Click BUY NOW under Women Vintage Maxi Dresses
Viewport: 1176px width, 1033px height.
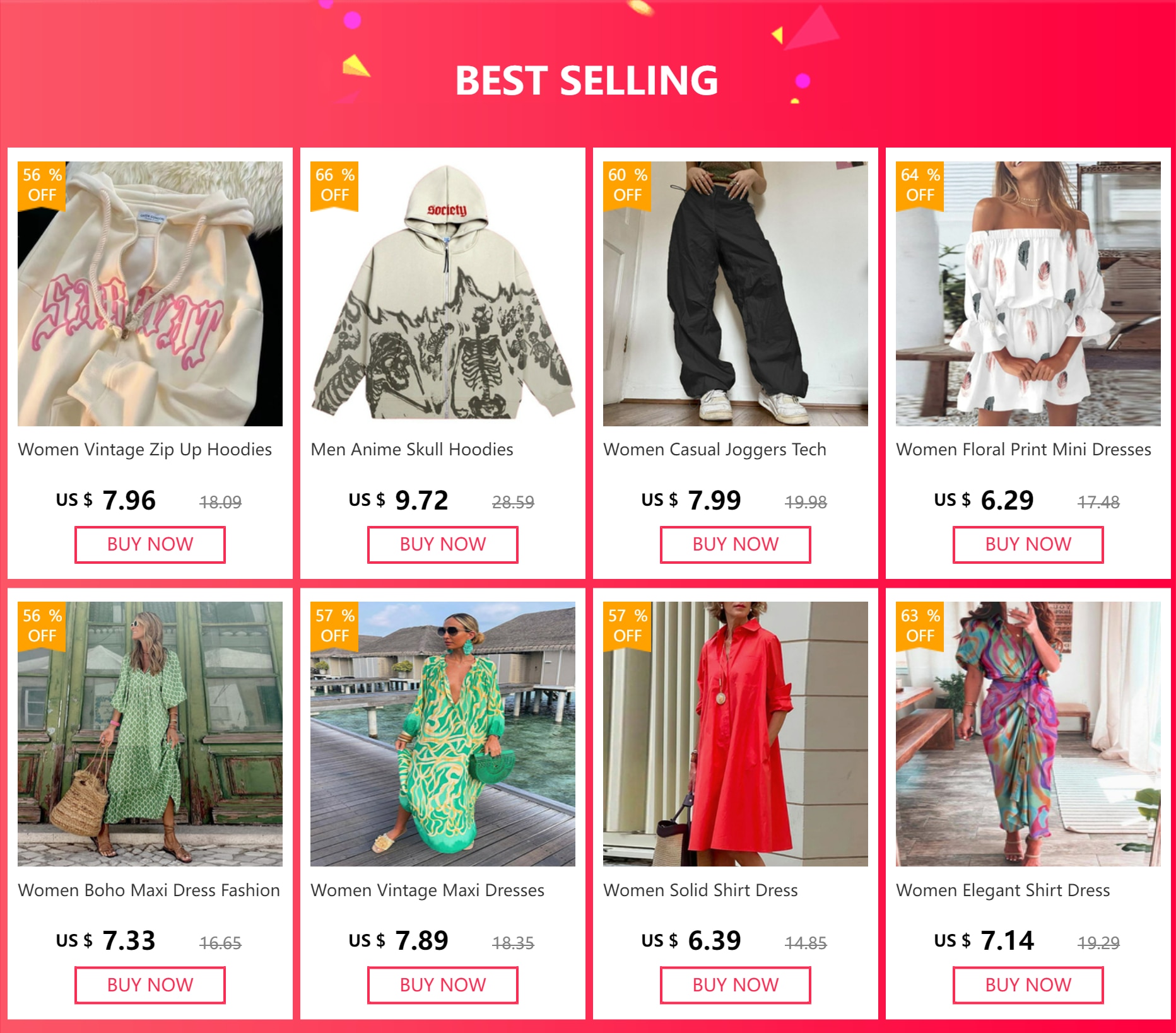[x=443, y=985]
